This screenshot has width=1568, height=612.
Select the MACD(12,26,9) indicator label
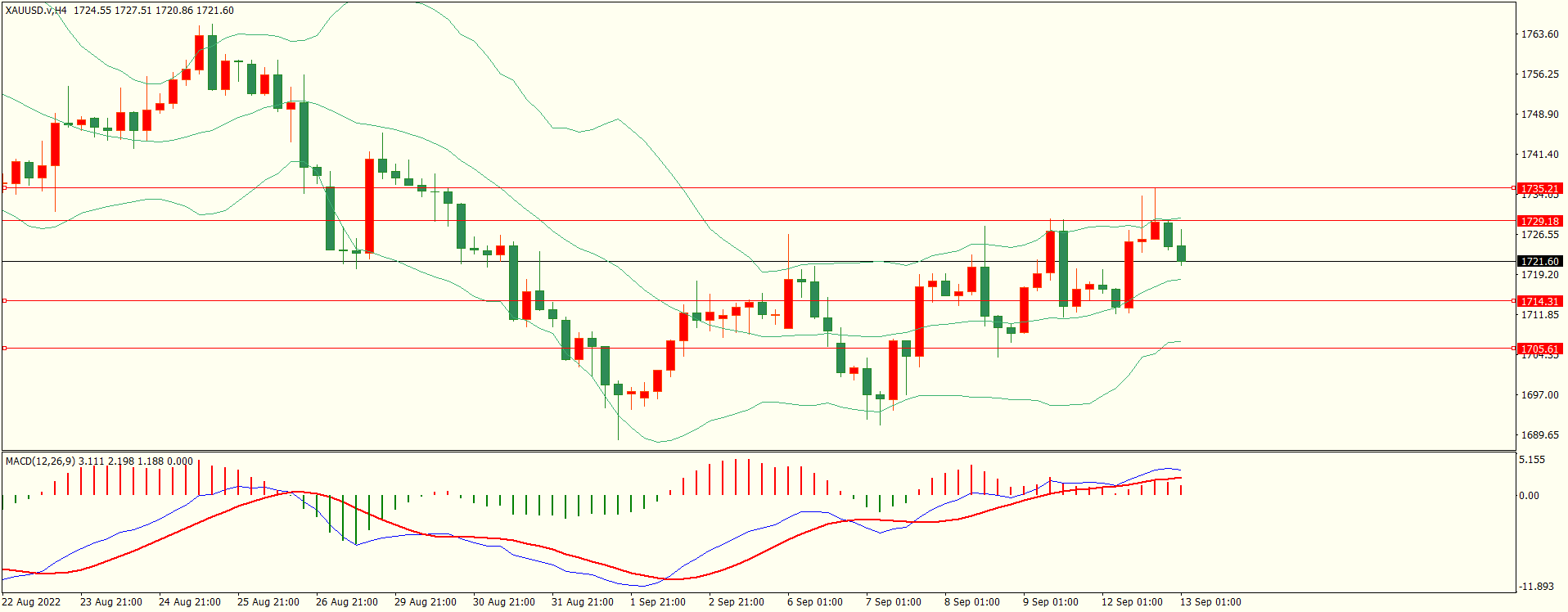[x=40, y=461]
